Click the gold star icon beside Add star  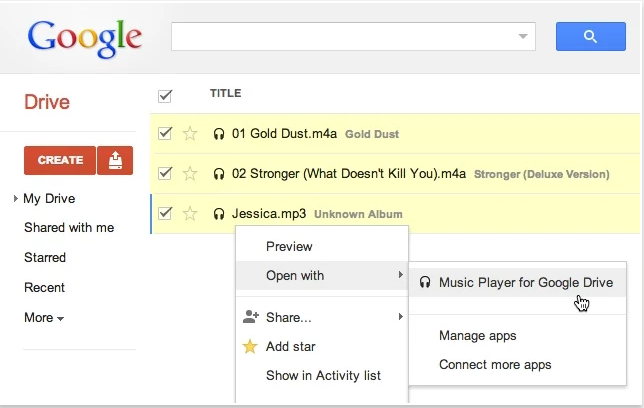pyautogui.click(x=250, y=346)
